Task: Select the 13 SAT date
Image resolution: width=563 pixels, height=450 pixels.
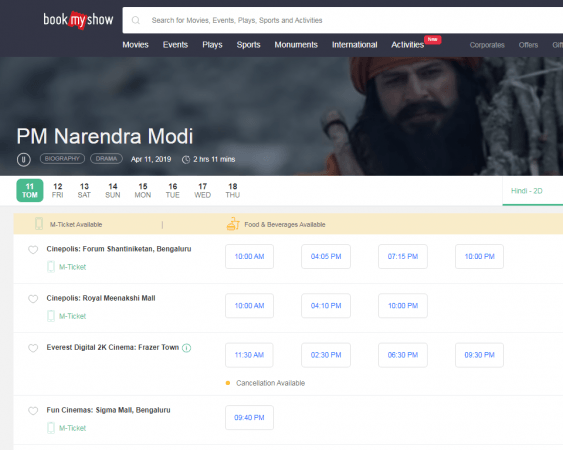Action: coord(84,190)
